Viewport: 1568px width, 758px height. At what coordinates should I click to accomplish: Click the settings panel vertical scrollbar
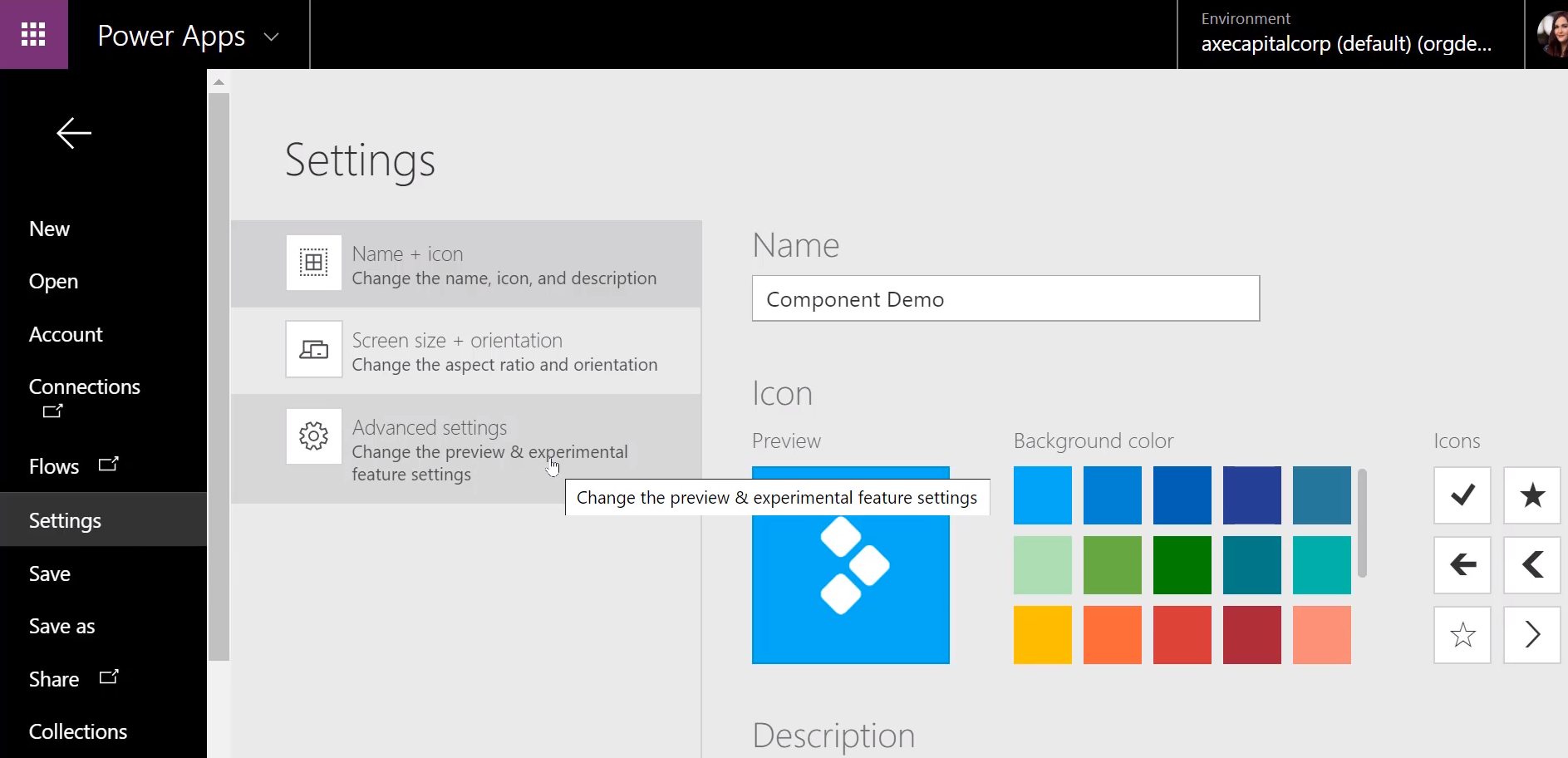click(219, 377)
